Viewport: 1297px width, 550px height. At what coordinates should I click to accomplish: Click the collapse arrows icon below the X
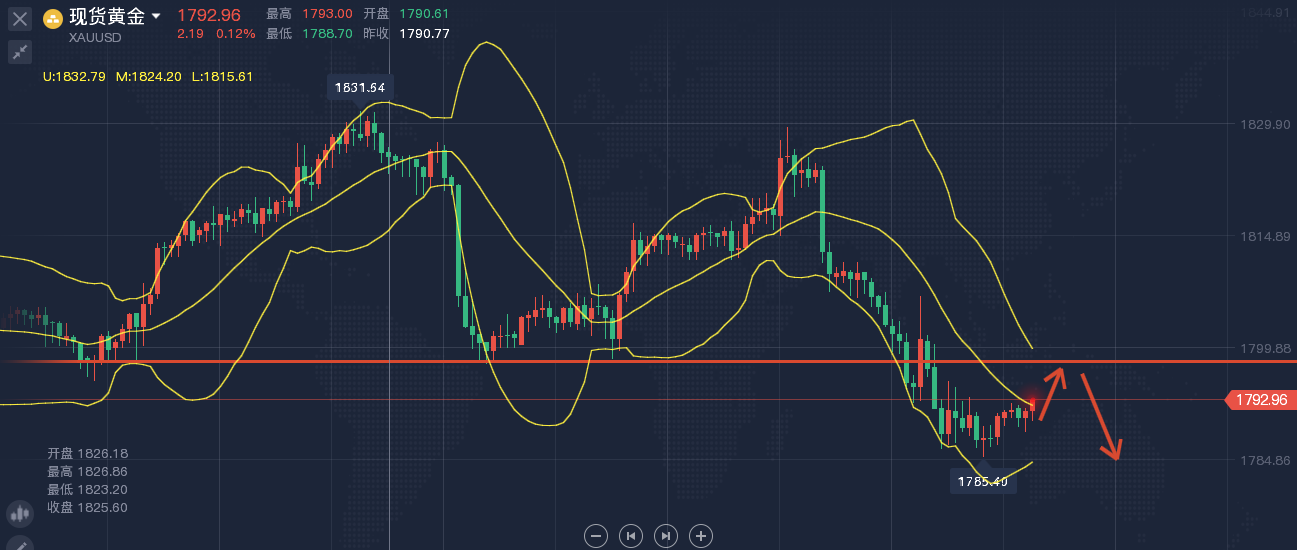(x=20, y=52)
